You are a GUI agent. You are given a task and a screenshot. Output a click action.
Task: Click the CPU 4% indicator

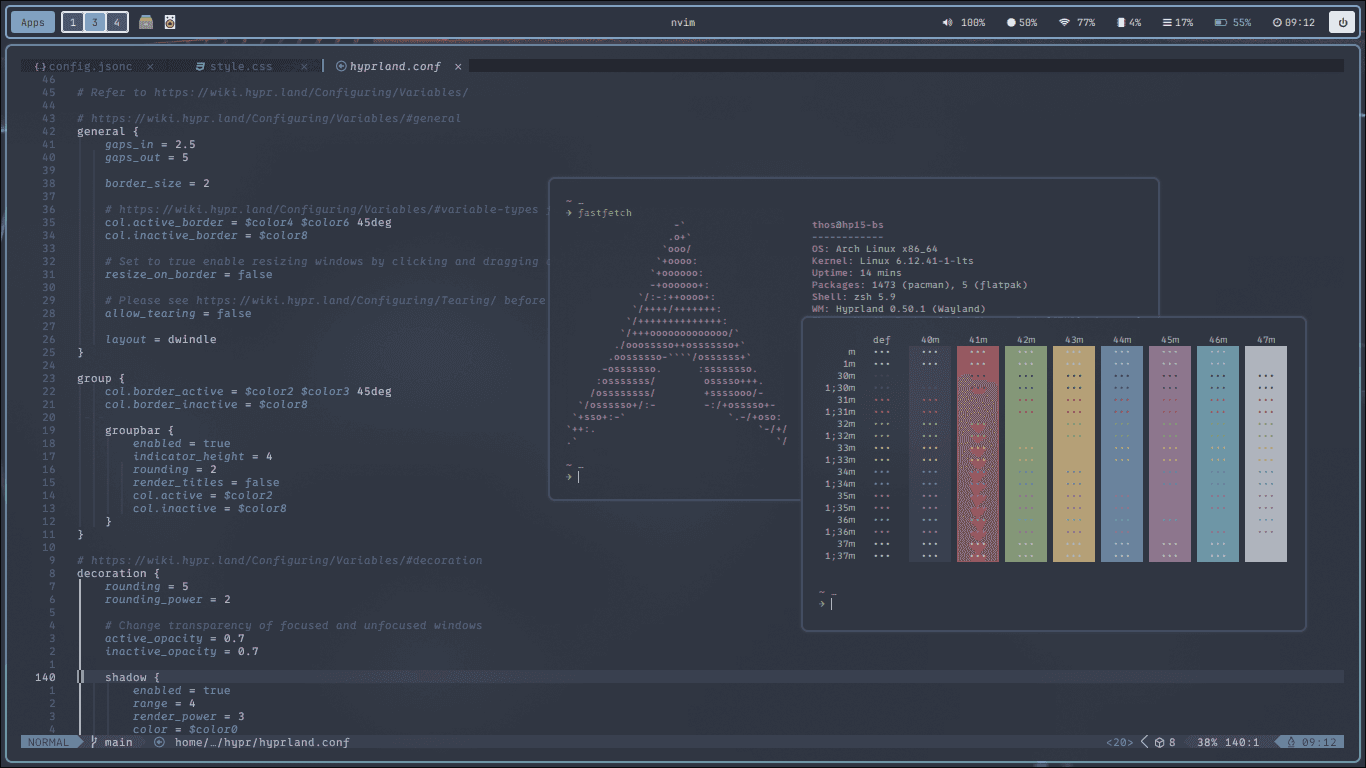[1129, 22]
